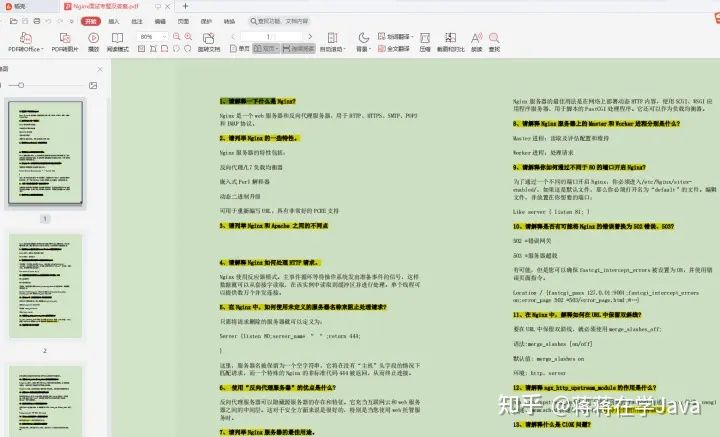
Task: Open the 划词翻译 dropdown
Action: [x=396, y=36]
